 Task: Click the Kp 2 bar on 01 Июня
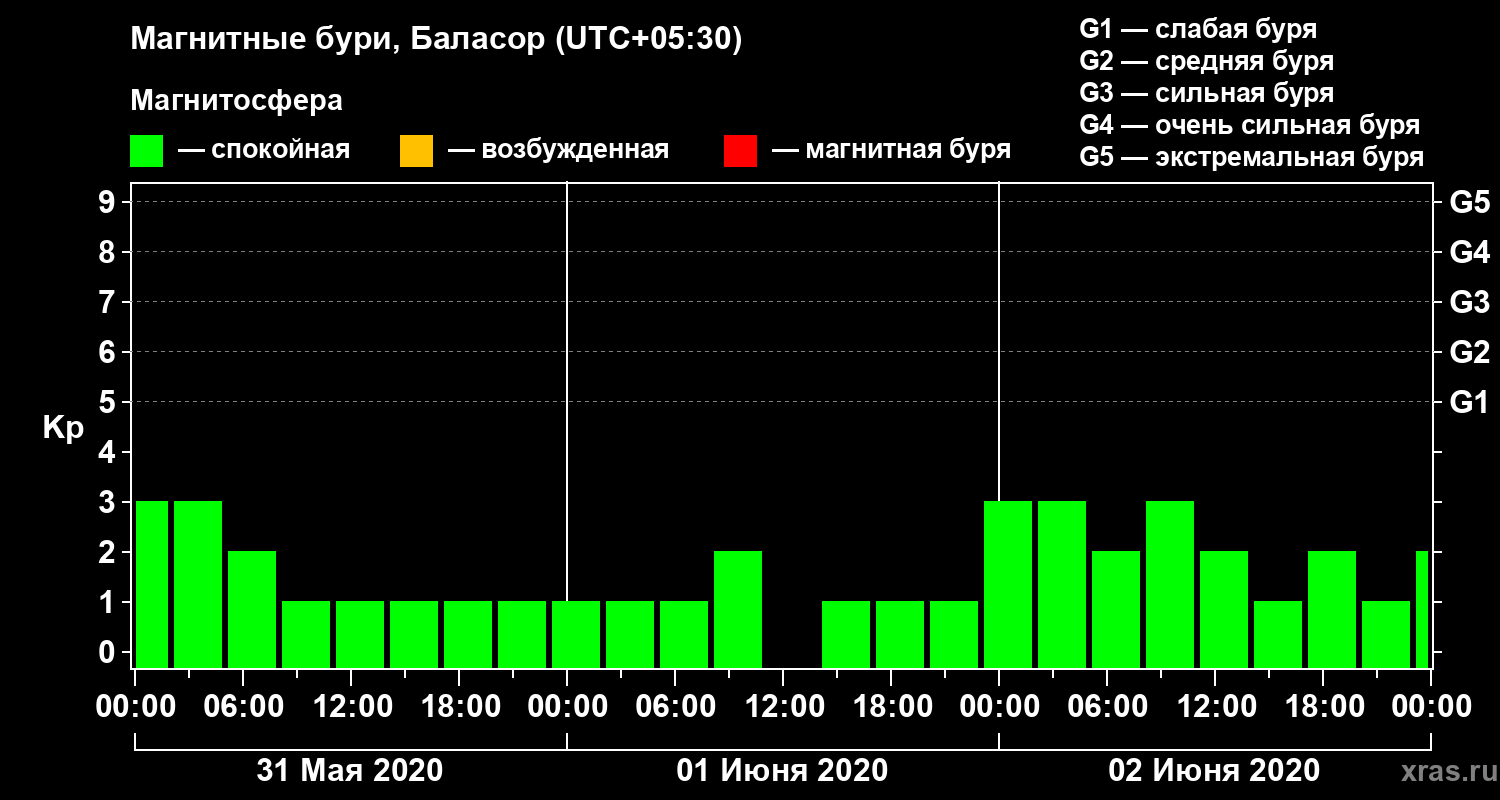(x=738, y=609)
